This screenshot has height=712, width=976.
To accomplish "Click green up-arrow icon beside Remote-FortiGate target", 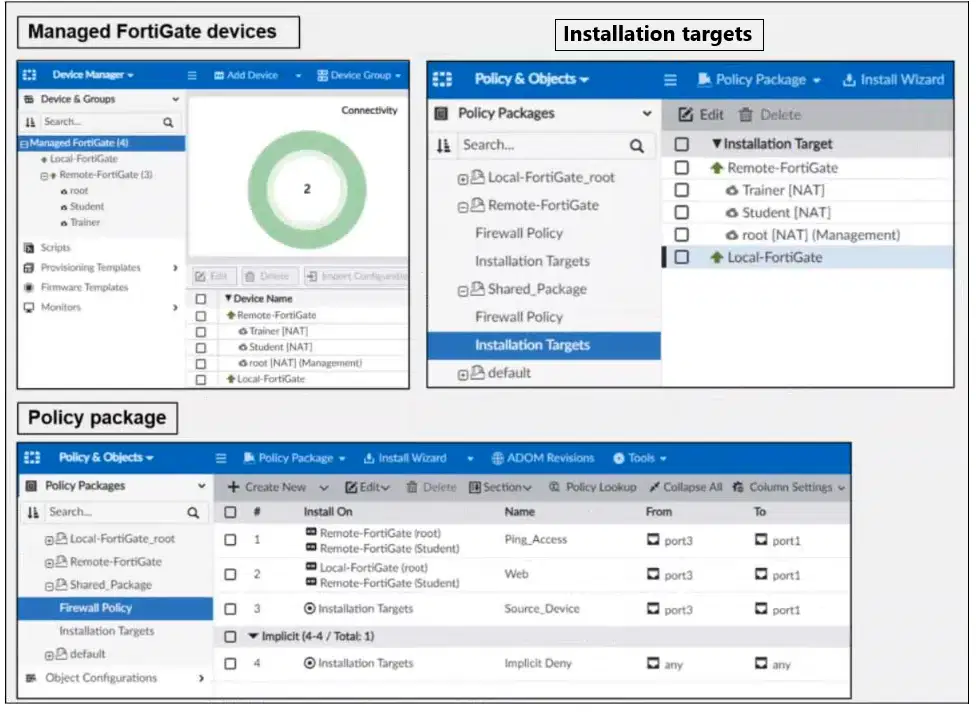I will point(717,168).
